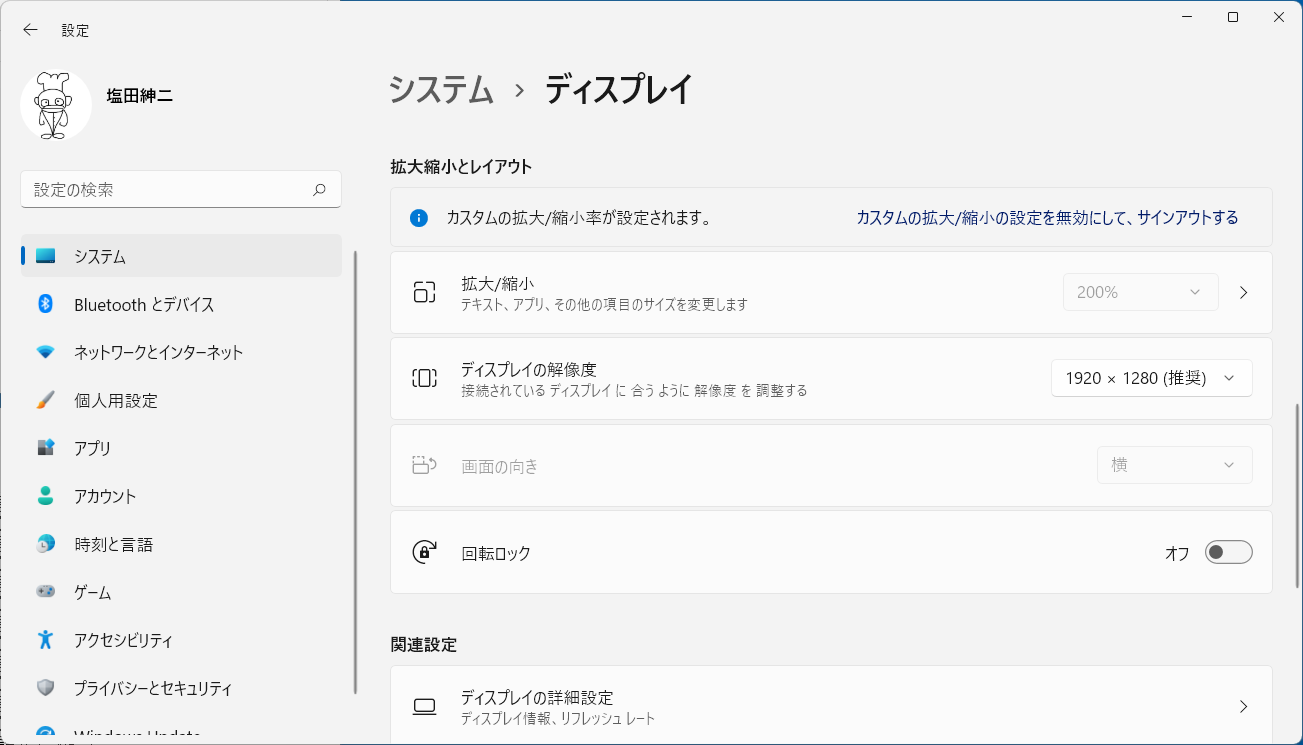1303x745 pixels.
Task: Click the オフ status text
Action: click(1177, 553)
